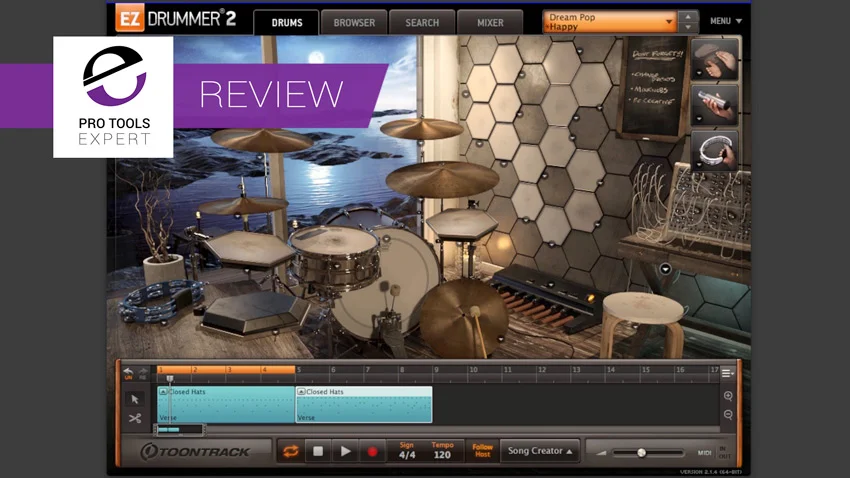Hit the left hexagonal drum pad
850x478 pixels.
click(249, 249)
